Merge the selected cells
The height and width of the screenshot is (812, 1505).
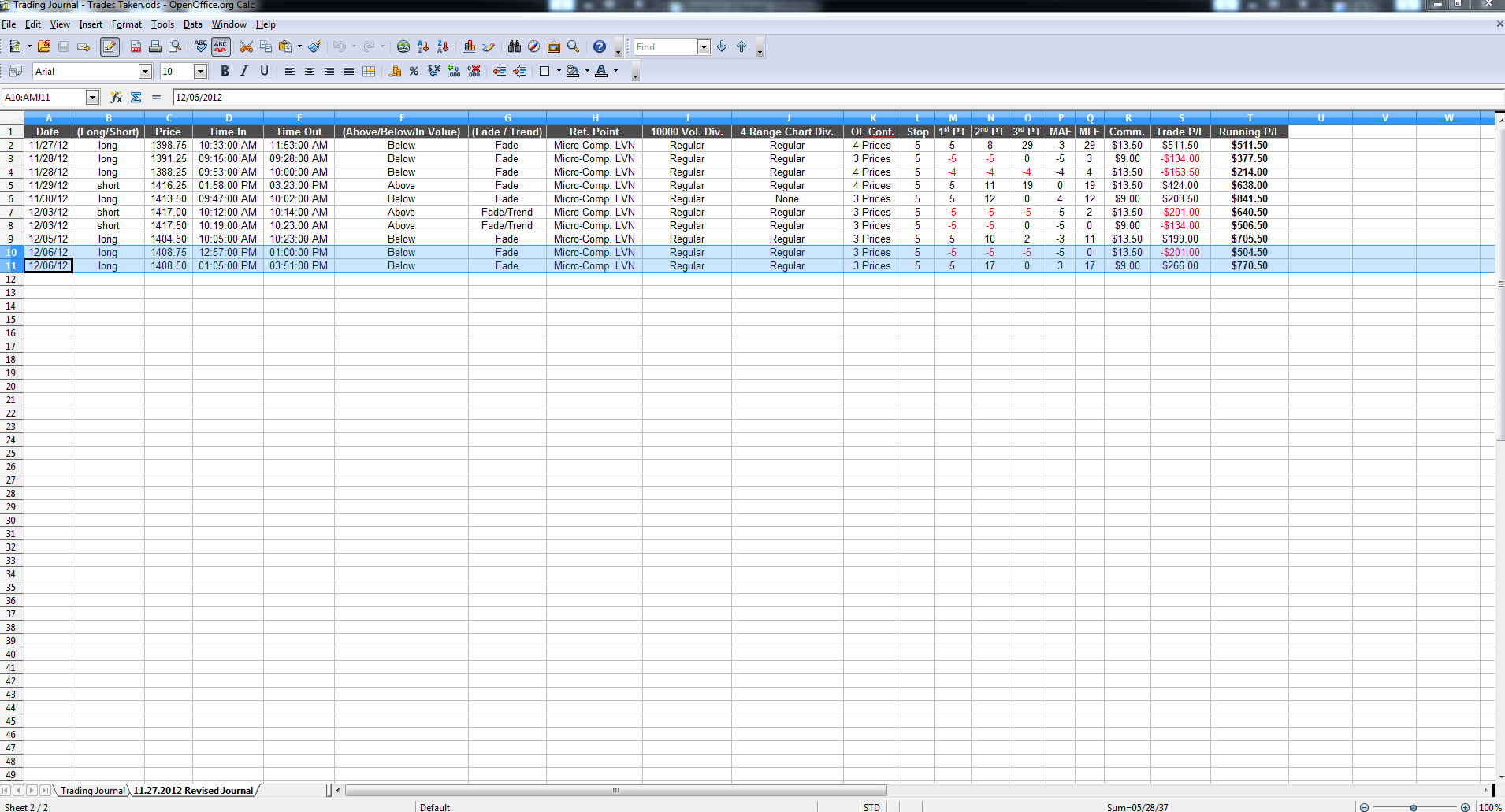pos(369,72)
